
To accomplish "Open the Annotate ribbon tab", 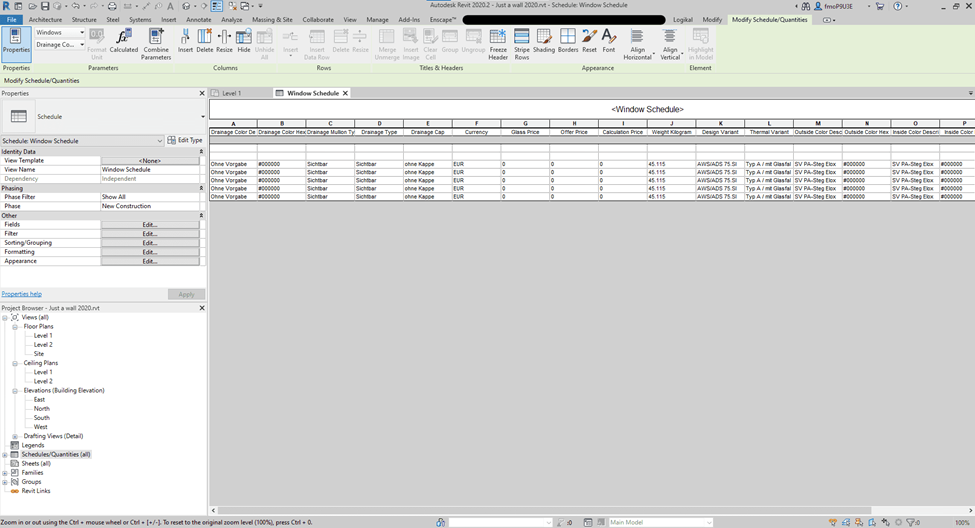I will (198, 19).
